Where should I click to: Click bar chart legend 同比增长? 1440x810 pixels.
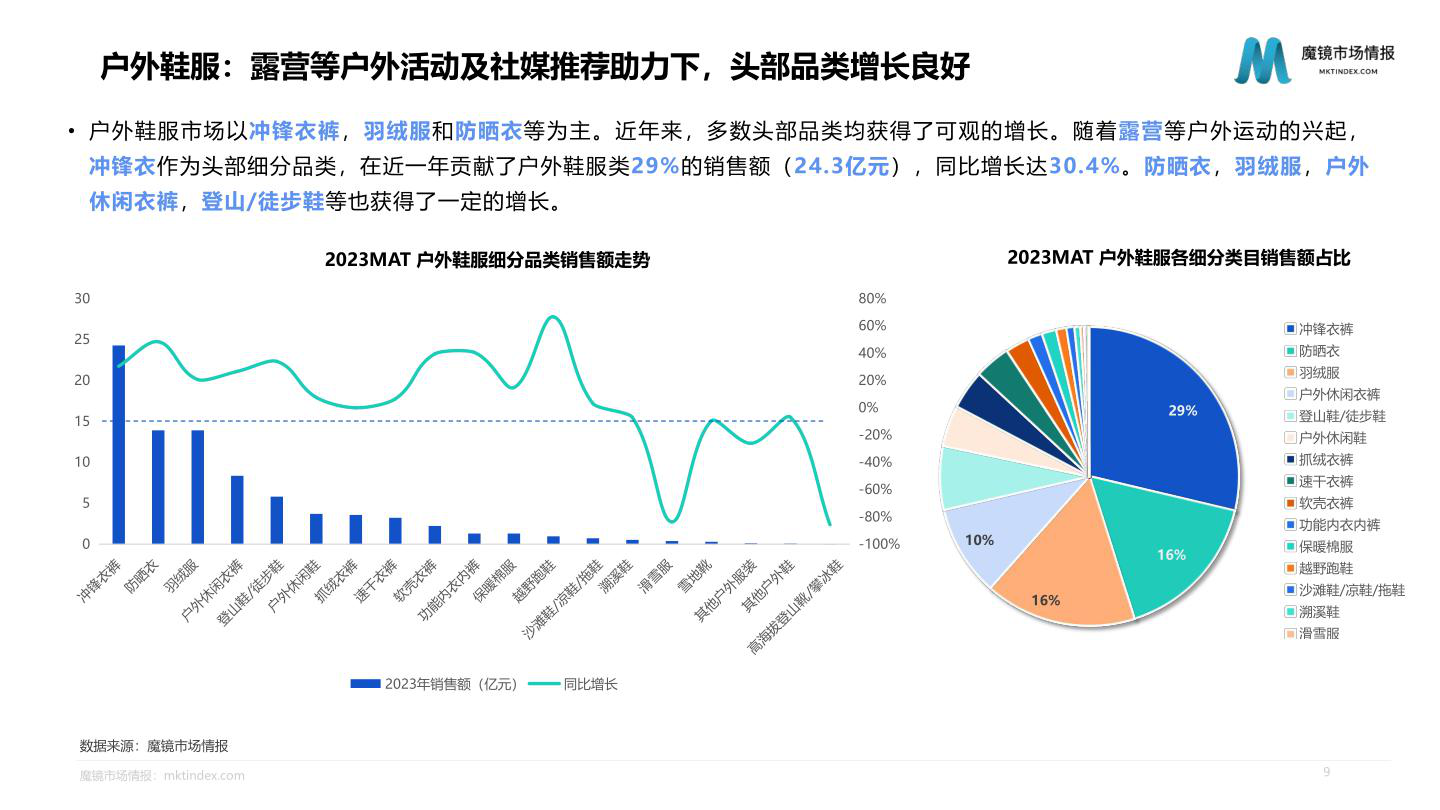tap(573, 684)
